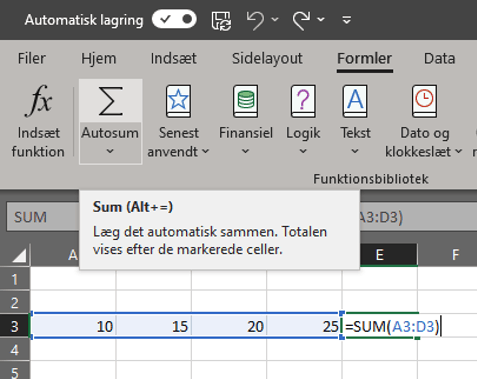
Task: Click the save icon in title bar
Action: (221, 21)
